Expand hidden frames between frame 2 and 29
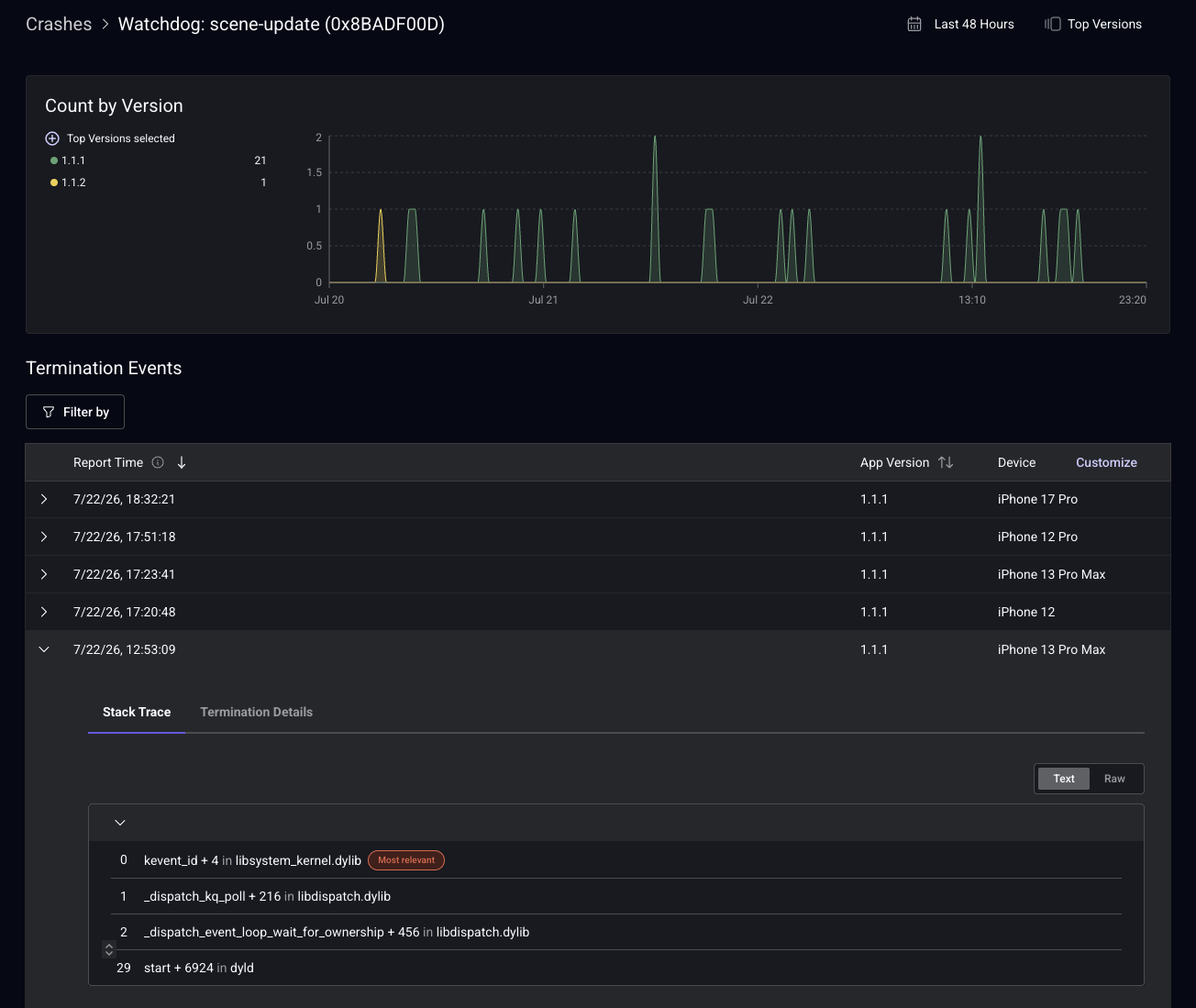Screen dimensions: 1196x1008 pos(109,950)
